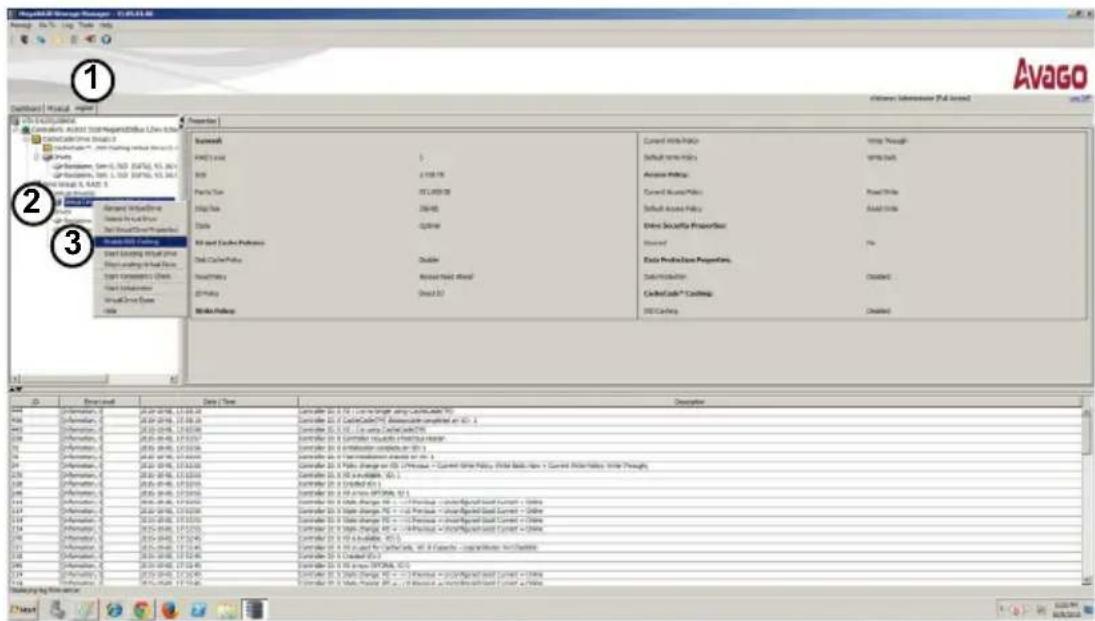
Task: Choose Start Locating Virtual Drive
Action: pos(140,254)
